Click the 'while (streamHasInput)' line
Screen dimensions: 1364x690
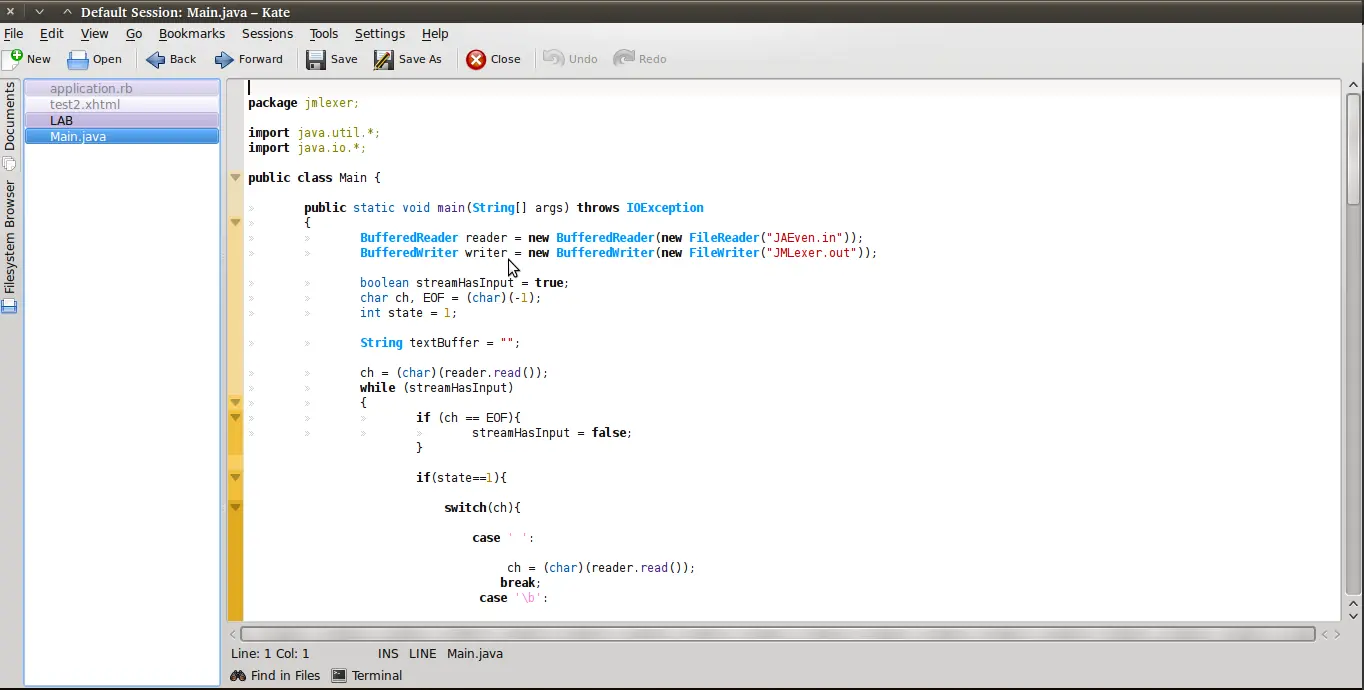(x=437, y=388)
